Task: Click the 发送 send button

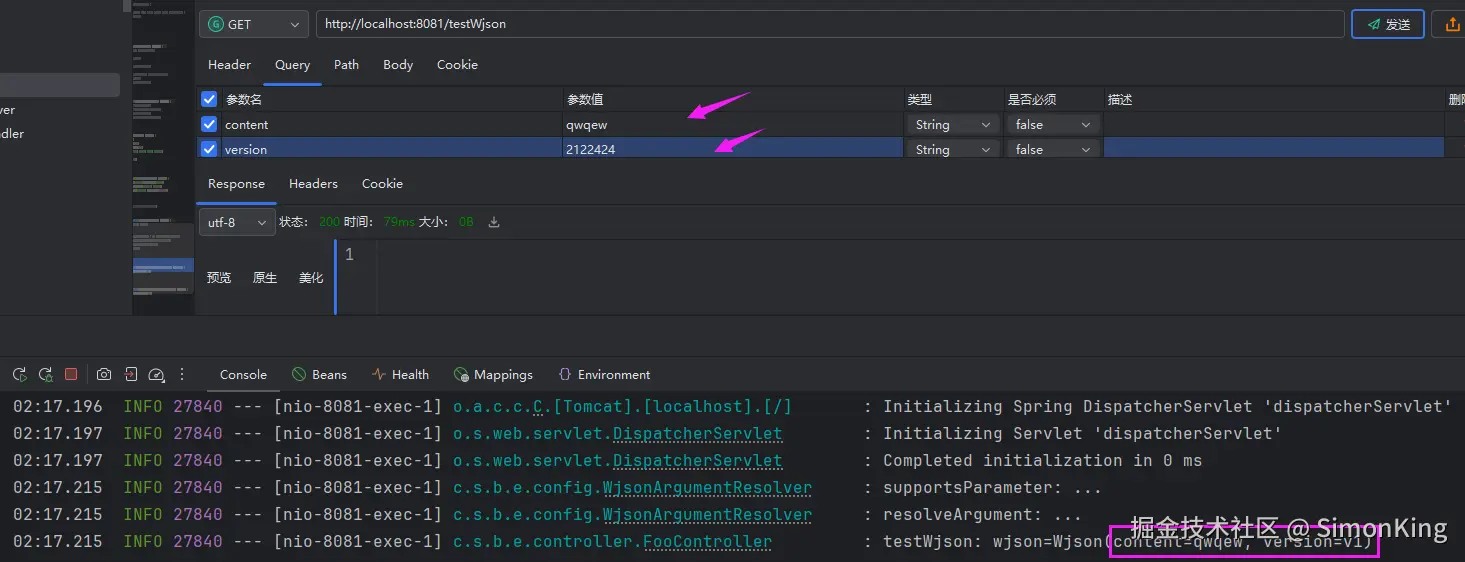Action: coord(1387,24)
